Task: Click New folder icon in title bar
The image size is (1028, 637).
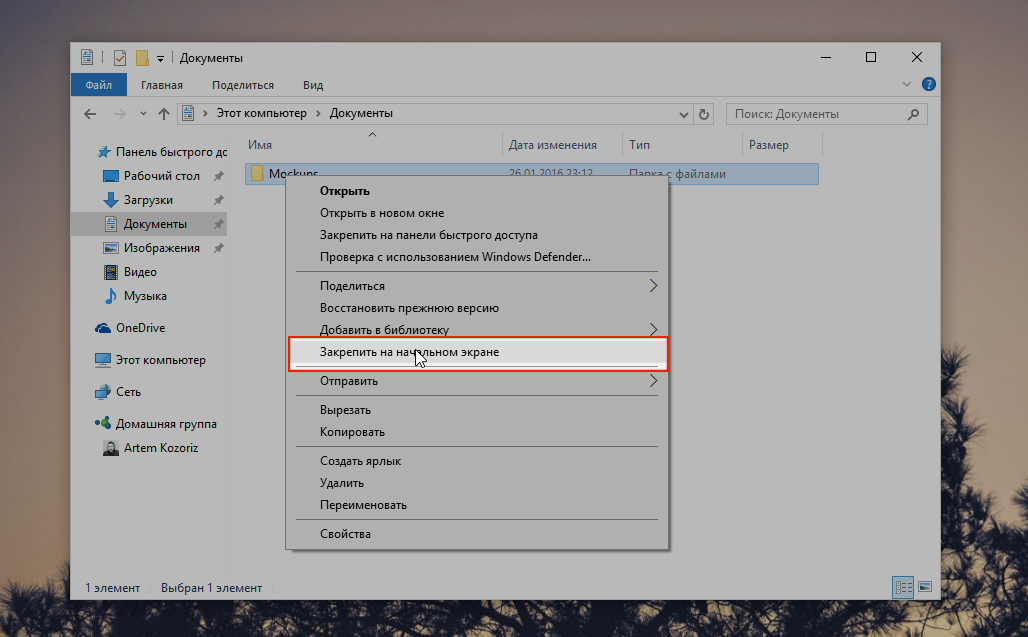Action: click(142, 58)
